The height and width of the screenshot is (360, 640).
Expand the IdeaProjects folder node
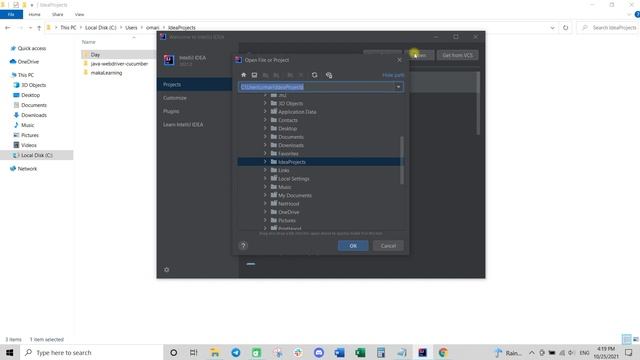click(265, 162)
